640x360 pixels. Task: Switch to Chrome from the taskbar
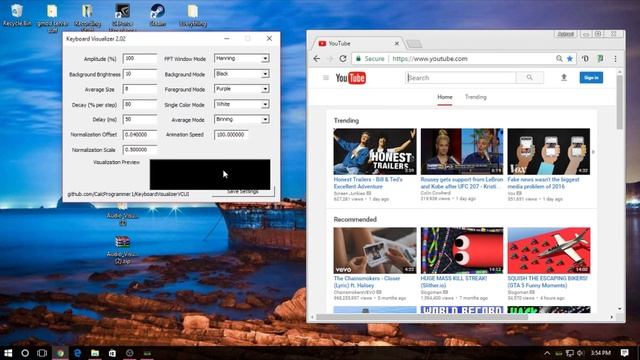pyautogui.click(x=60, y=353)
